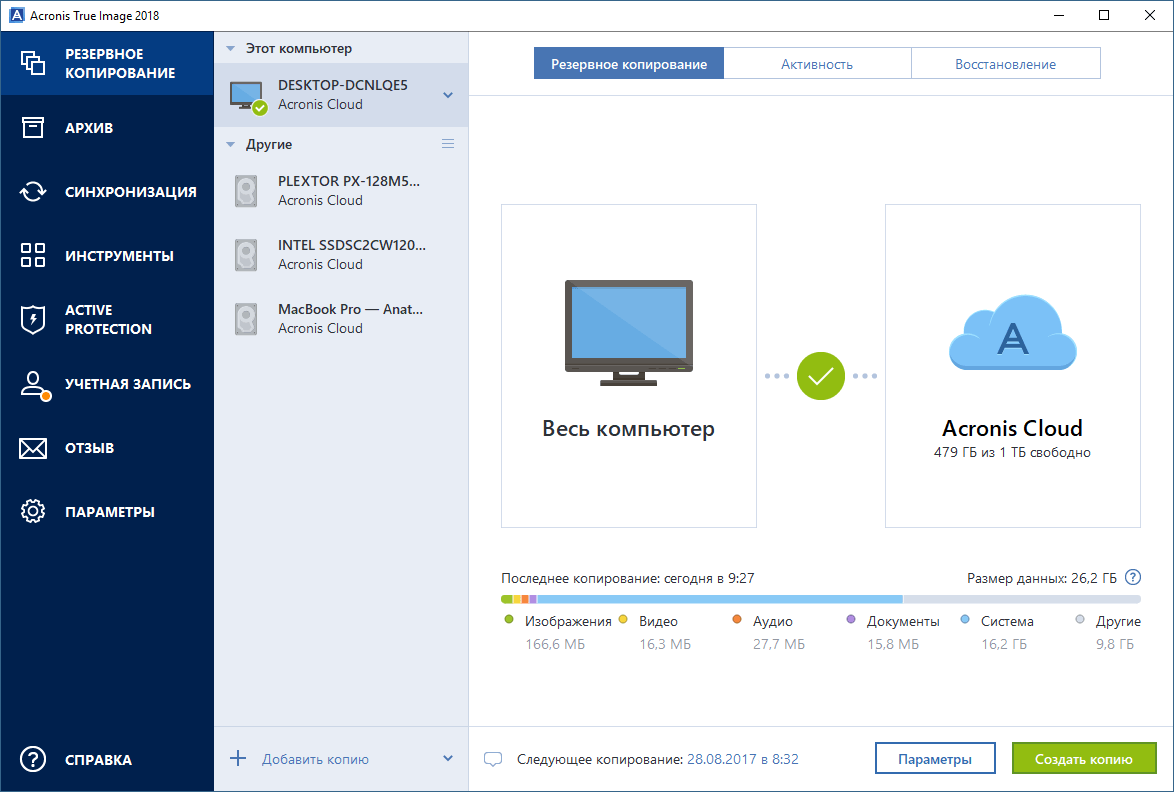Screen dimensions: 1174x792
Task: Select the MacBook Pro backup in the list
Action: [x=340, y=318]
